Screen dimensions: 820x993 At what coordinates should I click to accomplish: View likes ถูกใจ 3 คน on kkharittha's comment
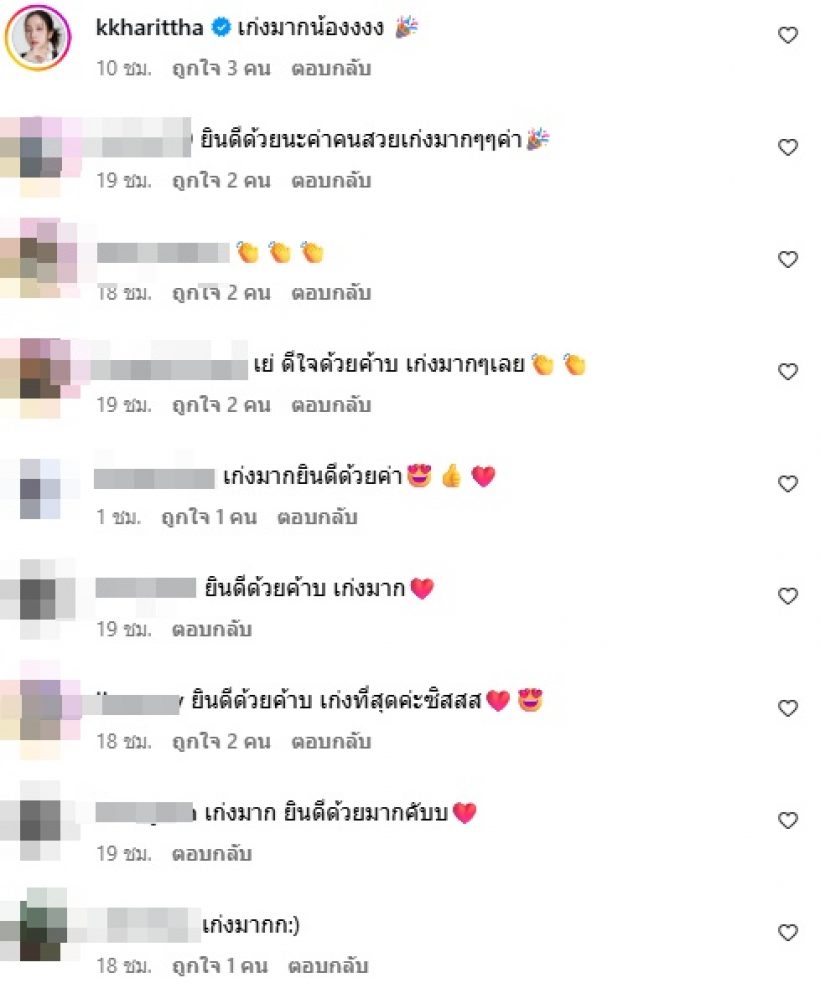tap(222, 68)
